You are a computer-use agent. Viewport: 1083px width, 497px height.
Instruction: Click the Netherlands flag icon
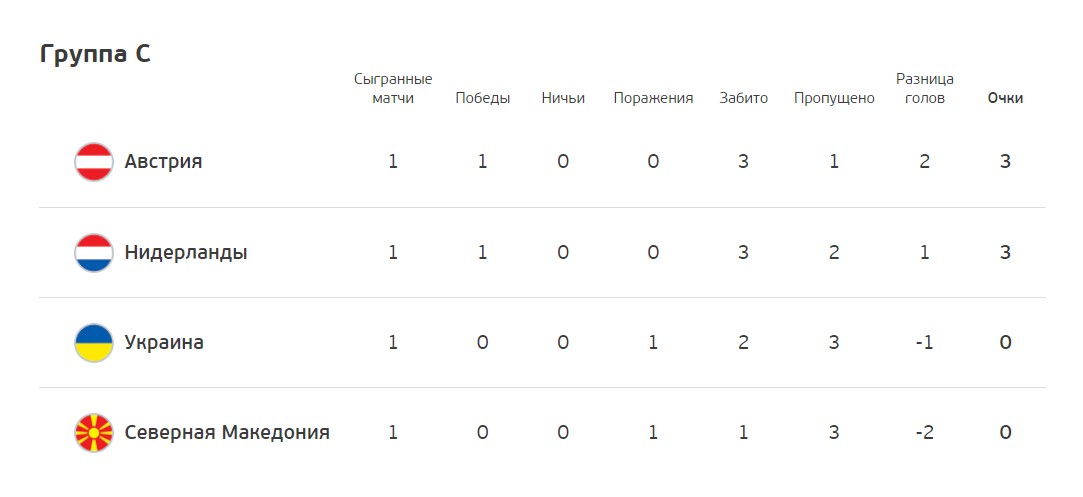[x=93, y=253]
